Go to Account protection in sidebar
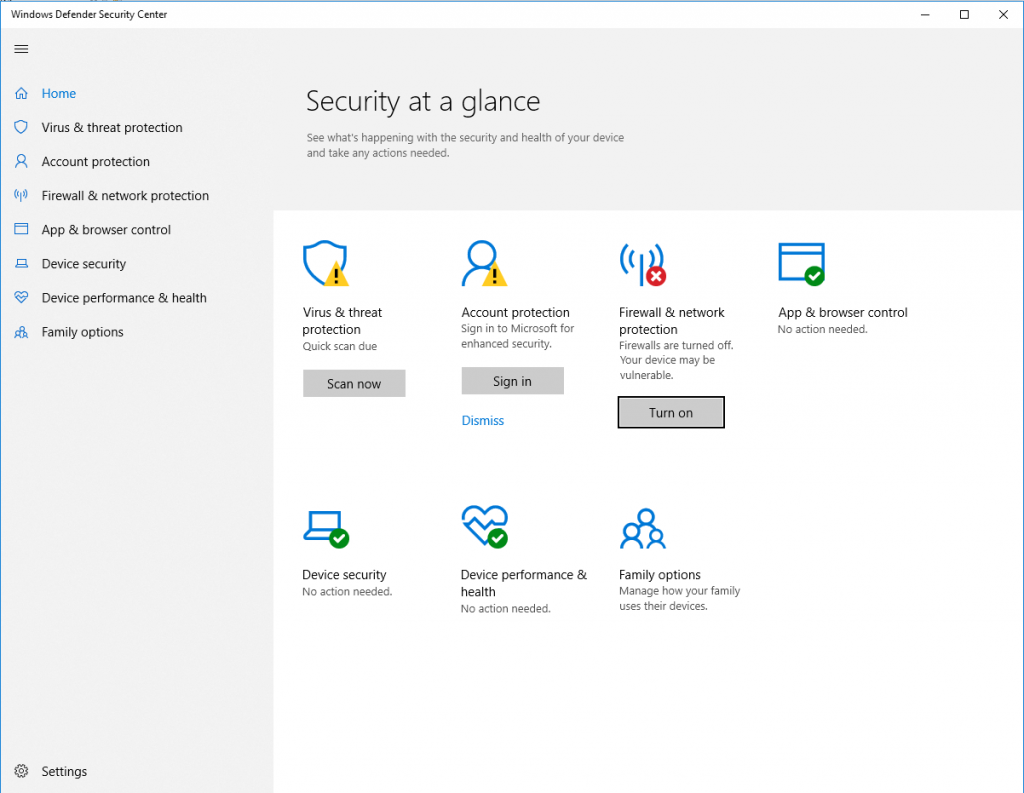The image size is (1024, 793). click(x=95, y=161)
